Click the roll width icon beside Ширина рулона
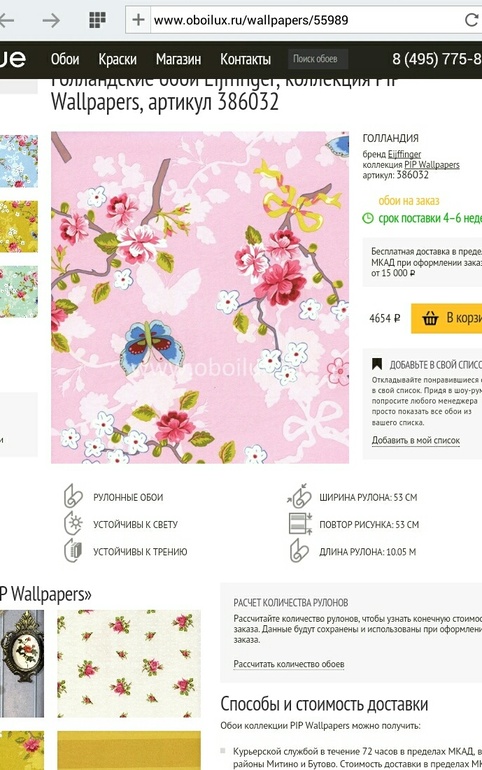 pyautogui.click(x=299, y=496)
